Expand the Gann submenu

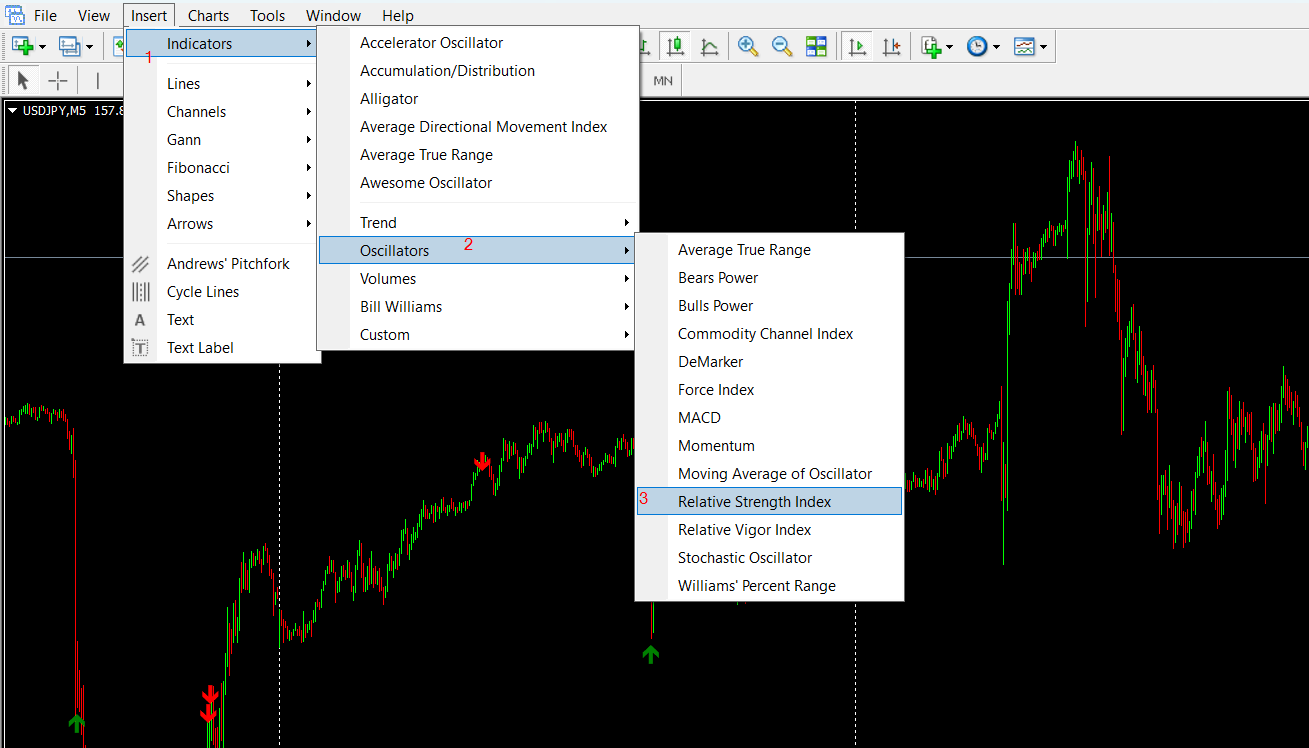tap(222, 140)
